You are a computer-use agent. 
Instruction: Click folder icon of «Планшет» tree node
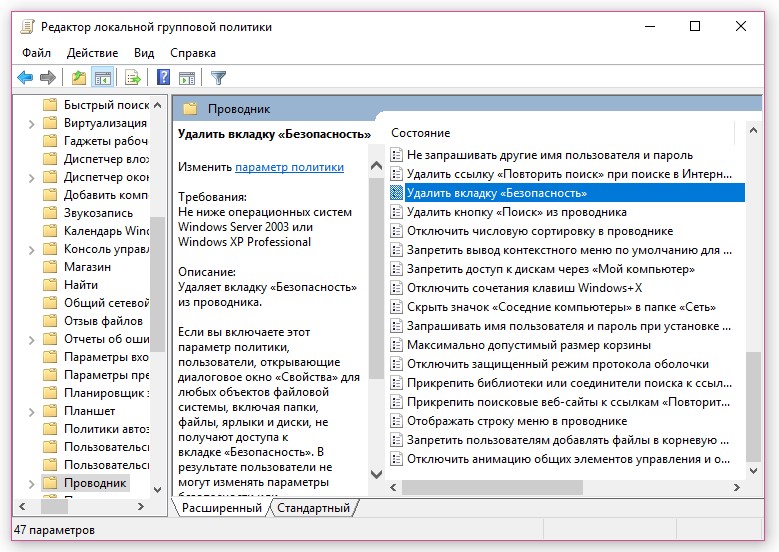[50, 411]
